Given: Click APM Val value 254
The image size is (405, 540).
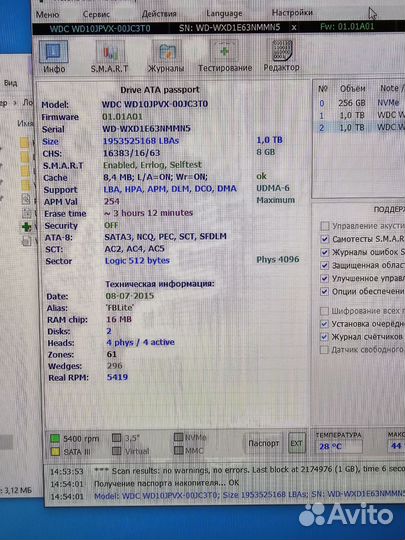Looking at the screenshot, I should pyautogui.click(x=112, y=201).
